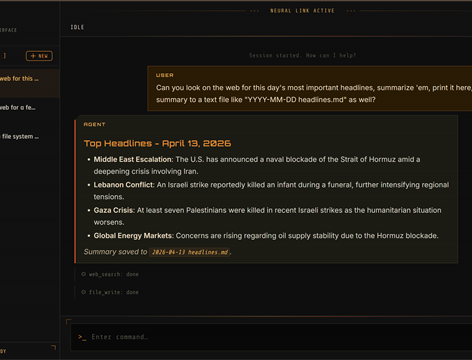Click the '2026-04-13 headlines.md' file name
This screenshot has width=472, height=360.
(190, 252)
